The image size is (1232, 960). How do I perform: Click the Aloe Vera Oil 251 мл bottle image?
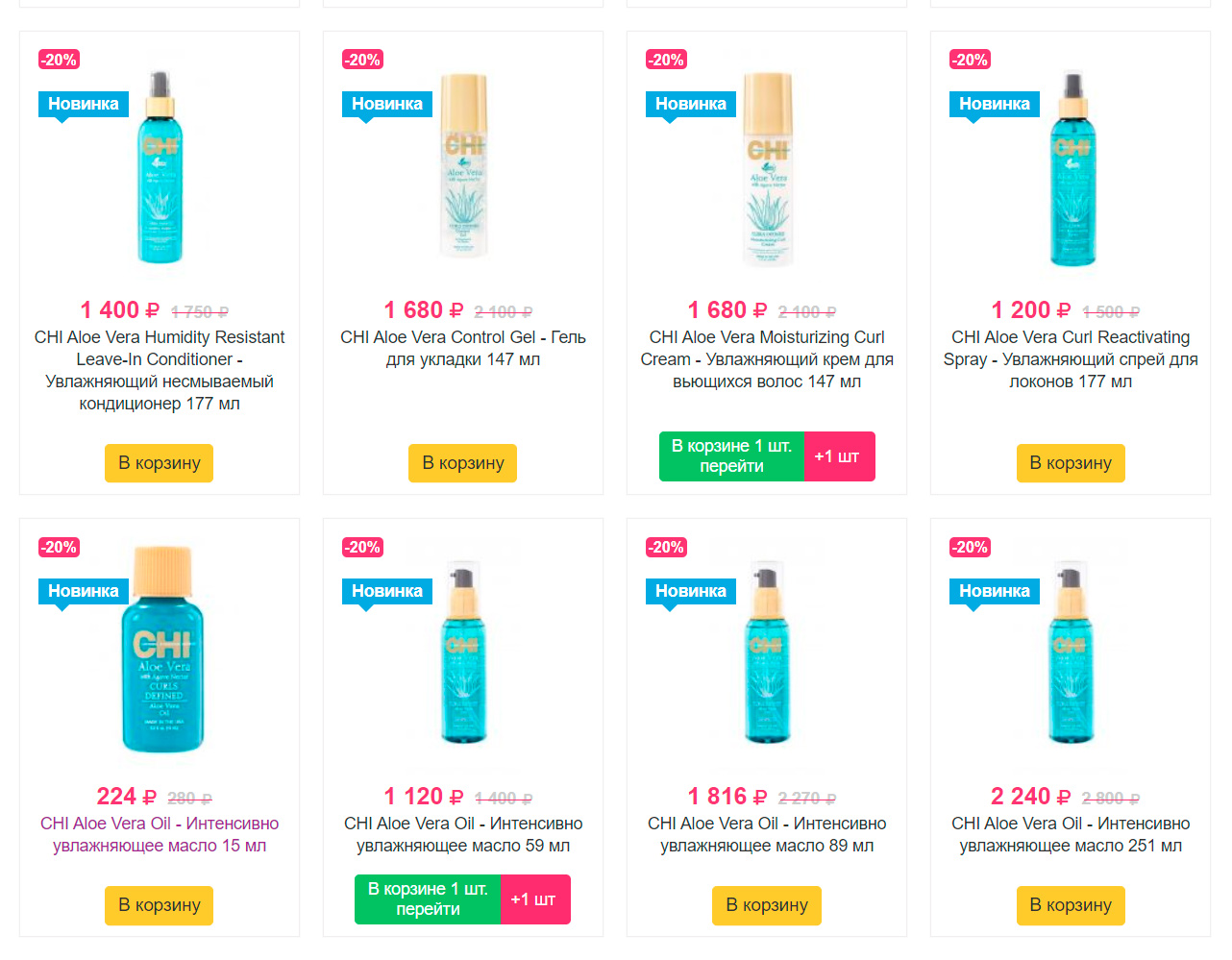pyautogui.click(x=1071, y=655)
